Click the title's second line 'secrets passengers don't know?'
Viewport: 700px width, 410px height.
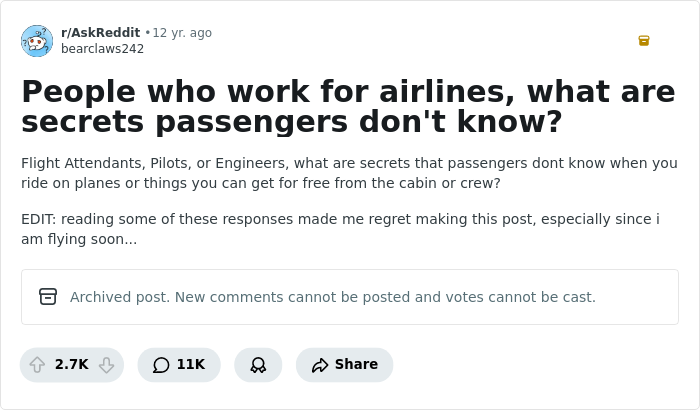pyautogui.click(x=291, y=122)
